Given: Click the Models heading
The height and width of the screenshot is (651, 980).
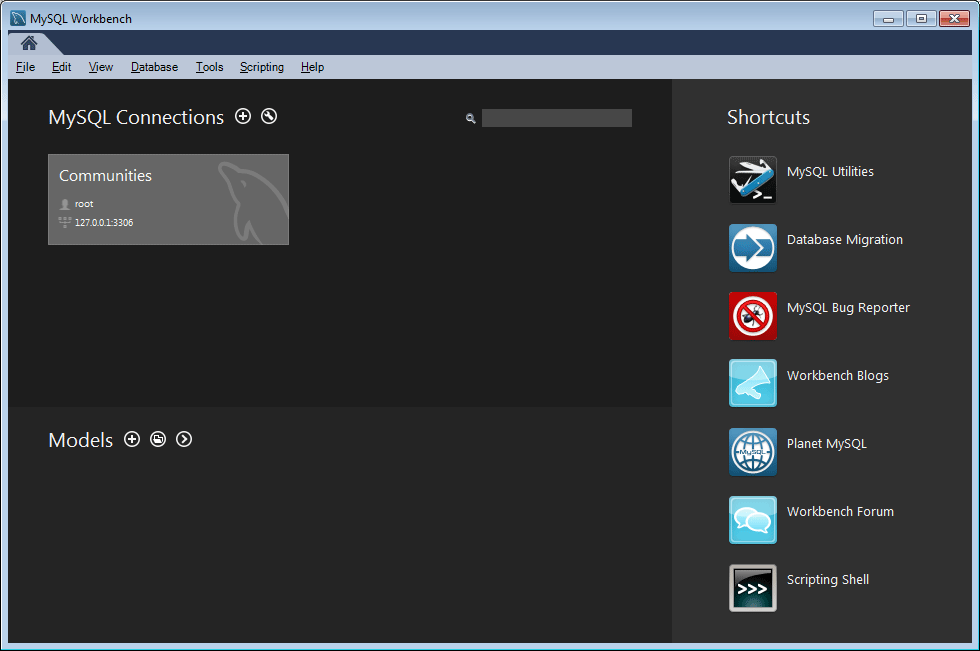Looking at the screenshot, I should coord(81,440).
